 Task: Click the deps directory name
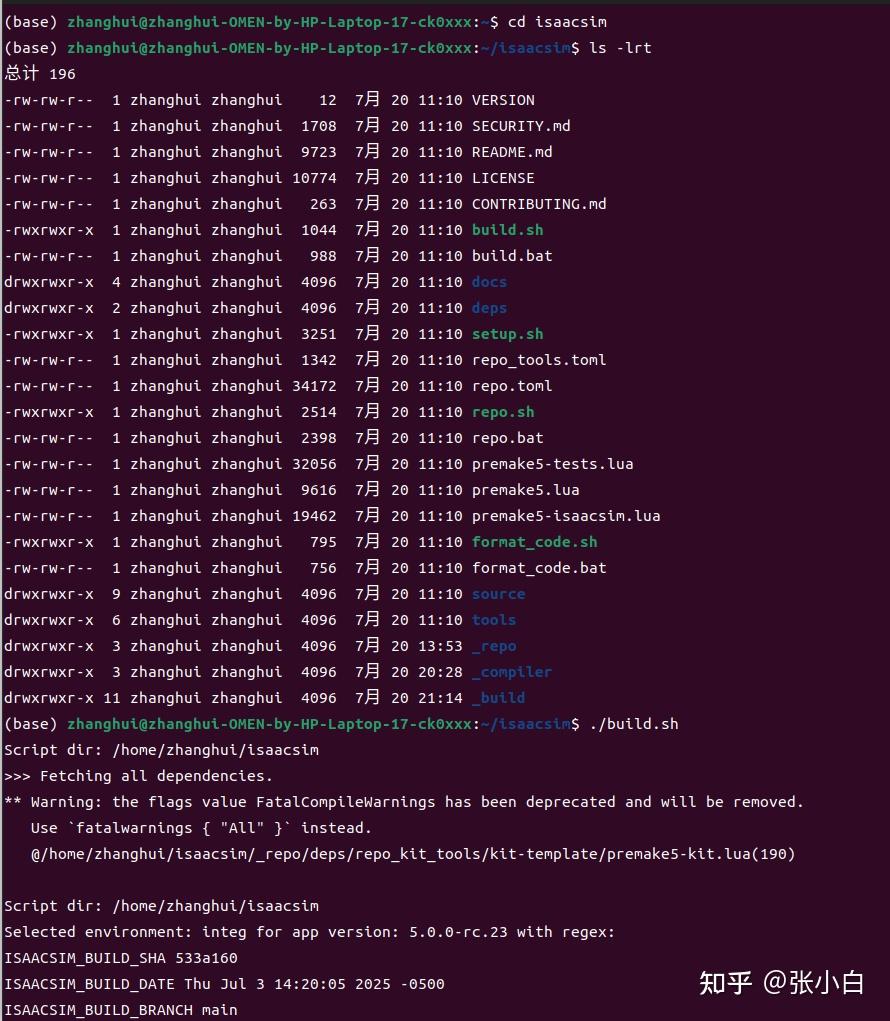tap(489, 308)
